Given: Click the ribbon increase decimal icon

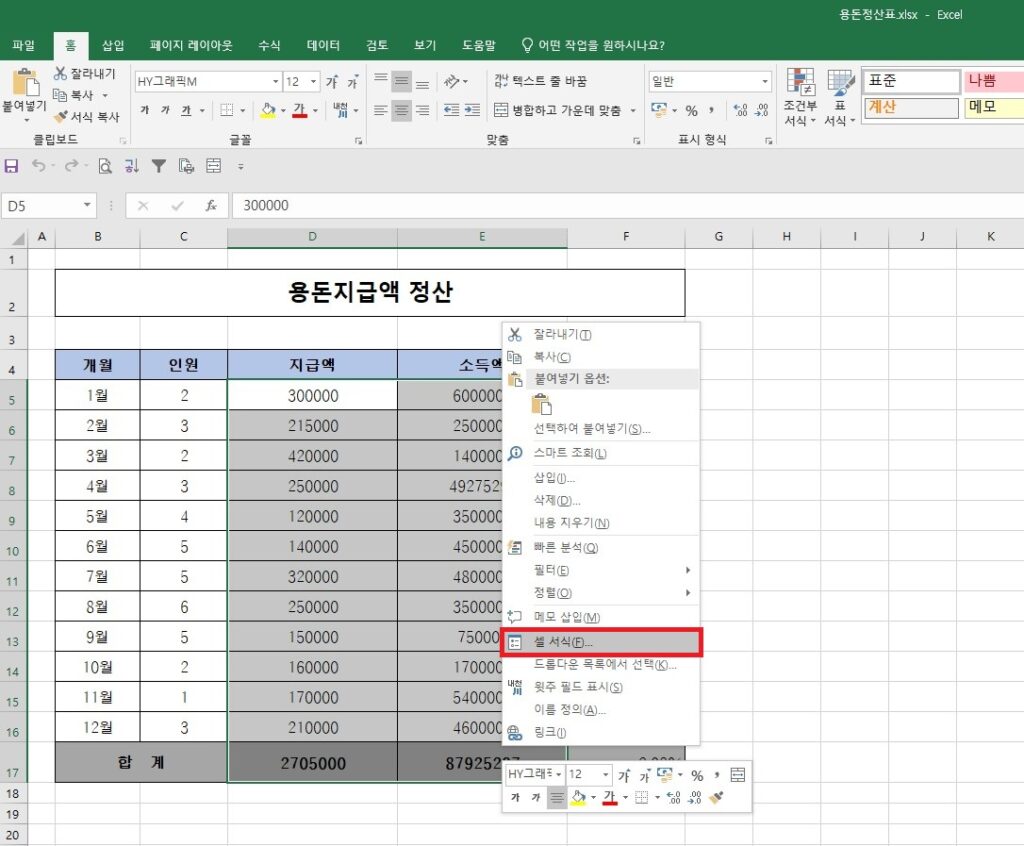Looking at the screenshot, I should [740, 110].
